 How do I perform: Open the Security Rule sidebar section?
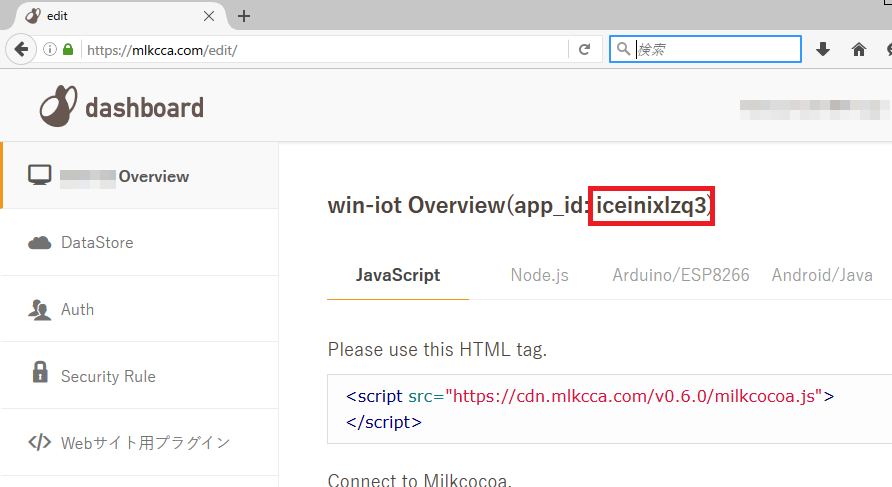click(x=139, y=376)
